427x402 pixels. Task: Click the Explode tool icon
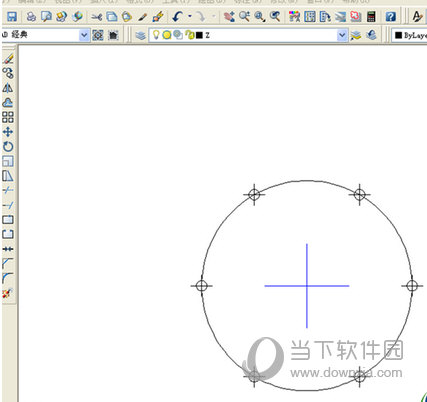tap(8, 293)
